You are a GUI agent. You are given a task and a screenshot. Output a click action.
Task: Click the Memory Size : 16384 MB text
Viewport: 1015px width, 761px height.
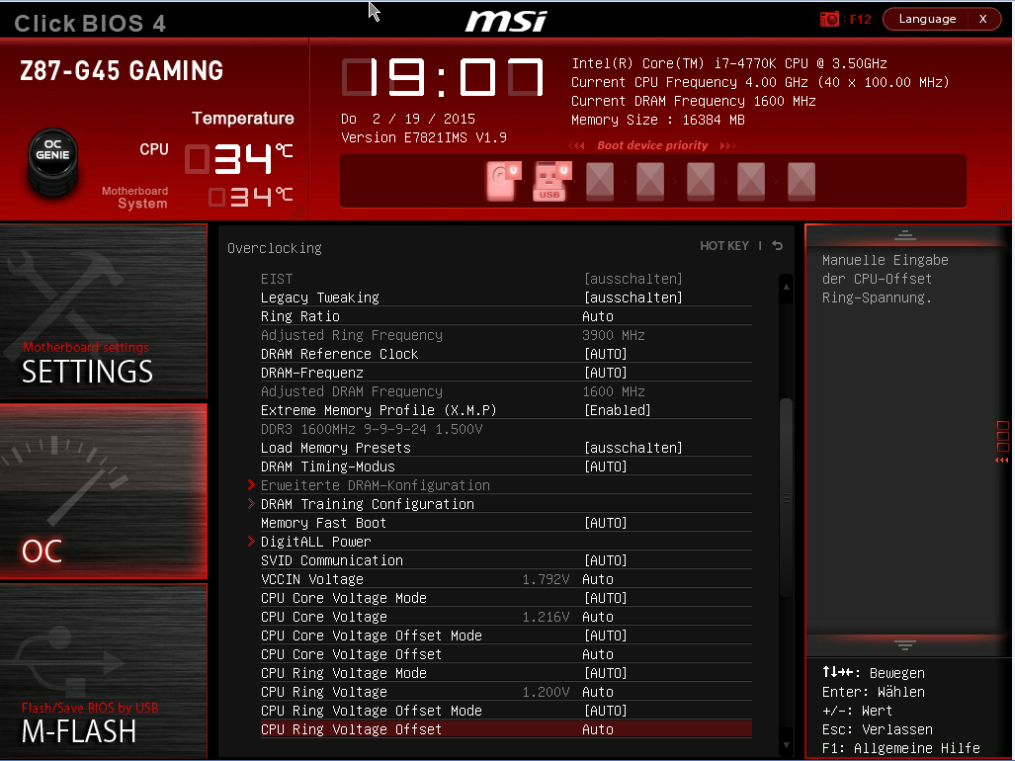coord(658,120)
